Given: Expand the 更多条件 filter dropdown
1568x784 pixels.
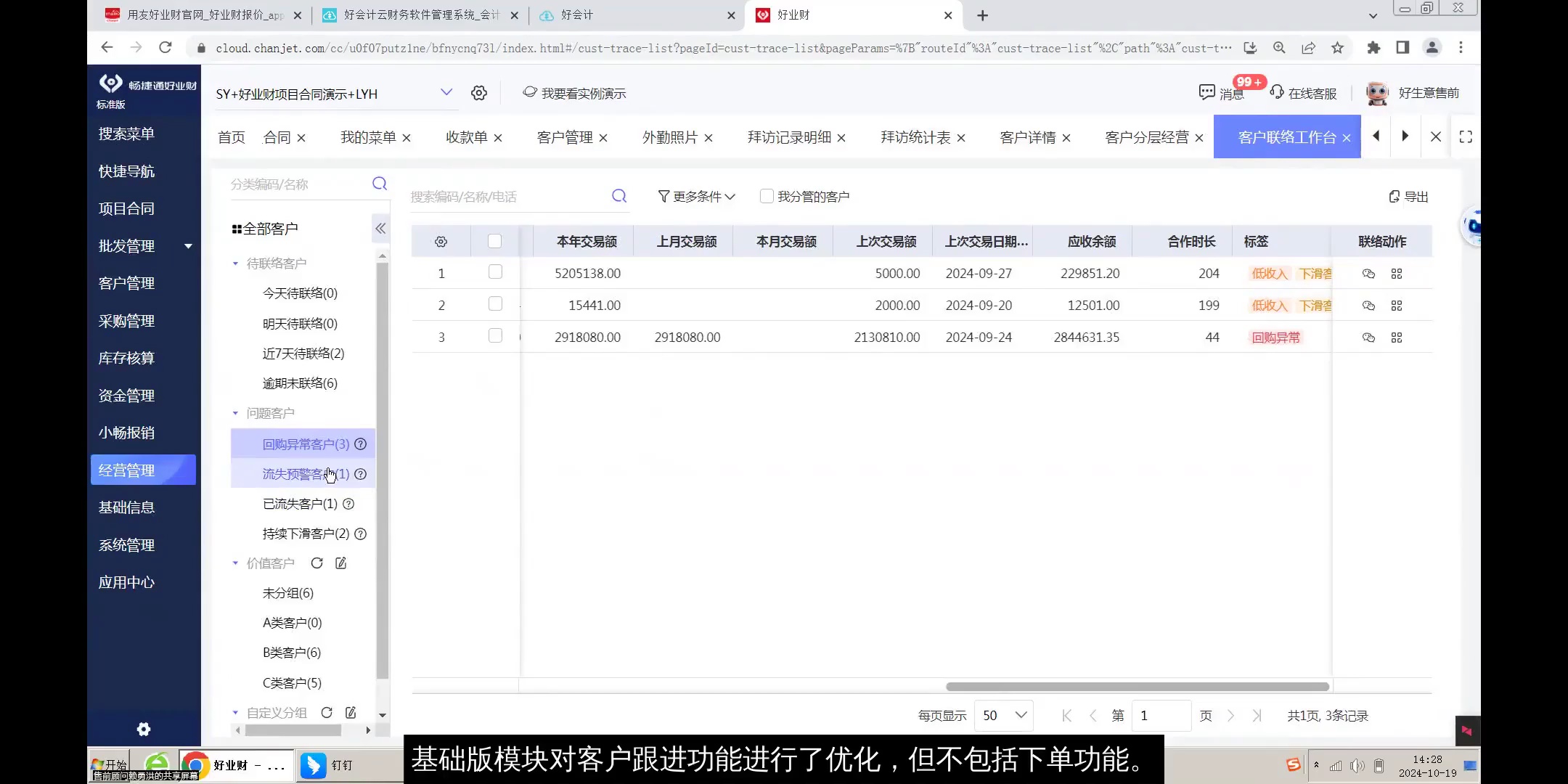Looking at the screenshot, I should (695, 196).
